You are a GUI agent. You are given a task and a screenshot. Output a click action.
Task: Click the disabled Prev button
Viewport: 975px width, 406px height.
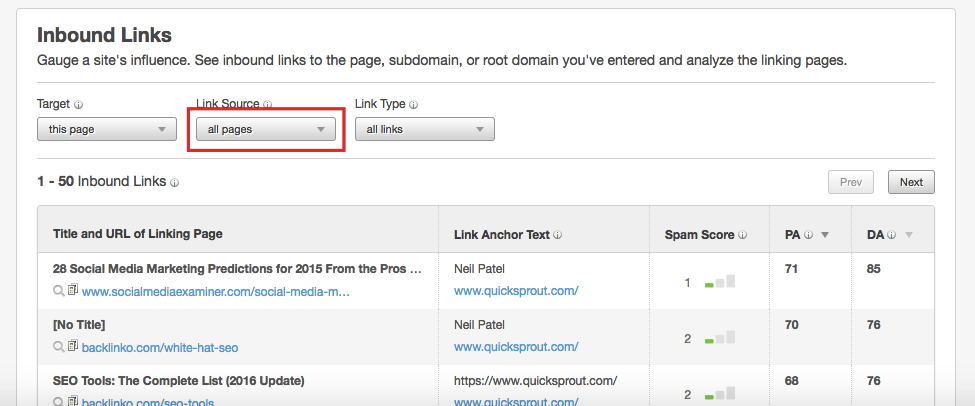(851, 182)
